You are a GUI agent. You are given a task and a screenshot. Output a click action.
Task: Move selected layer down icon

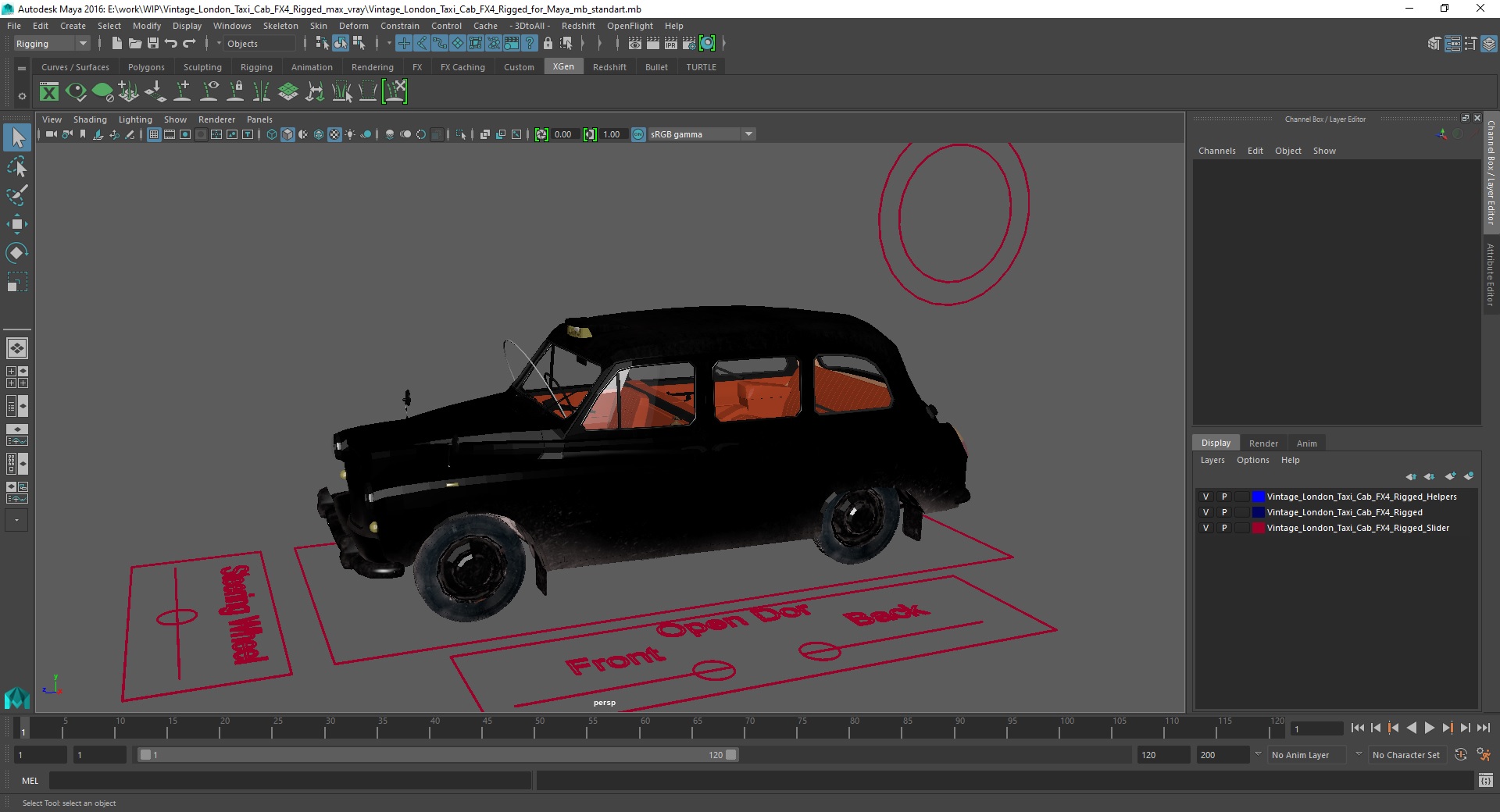tap(1429, 476)
